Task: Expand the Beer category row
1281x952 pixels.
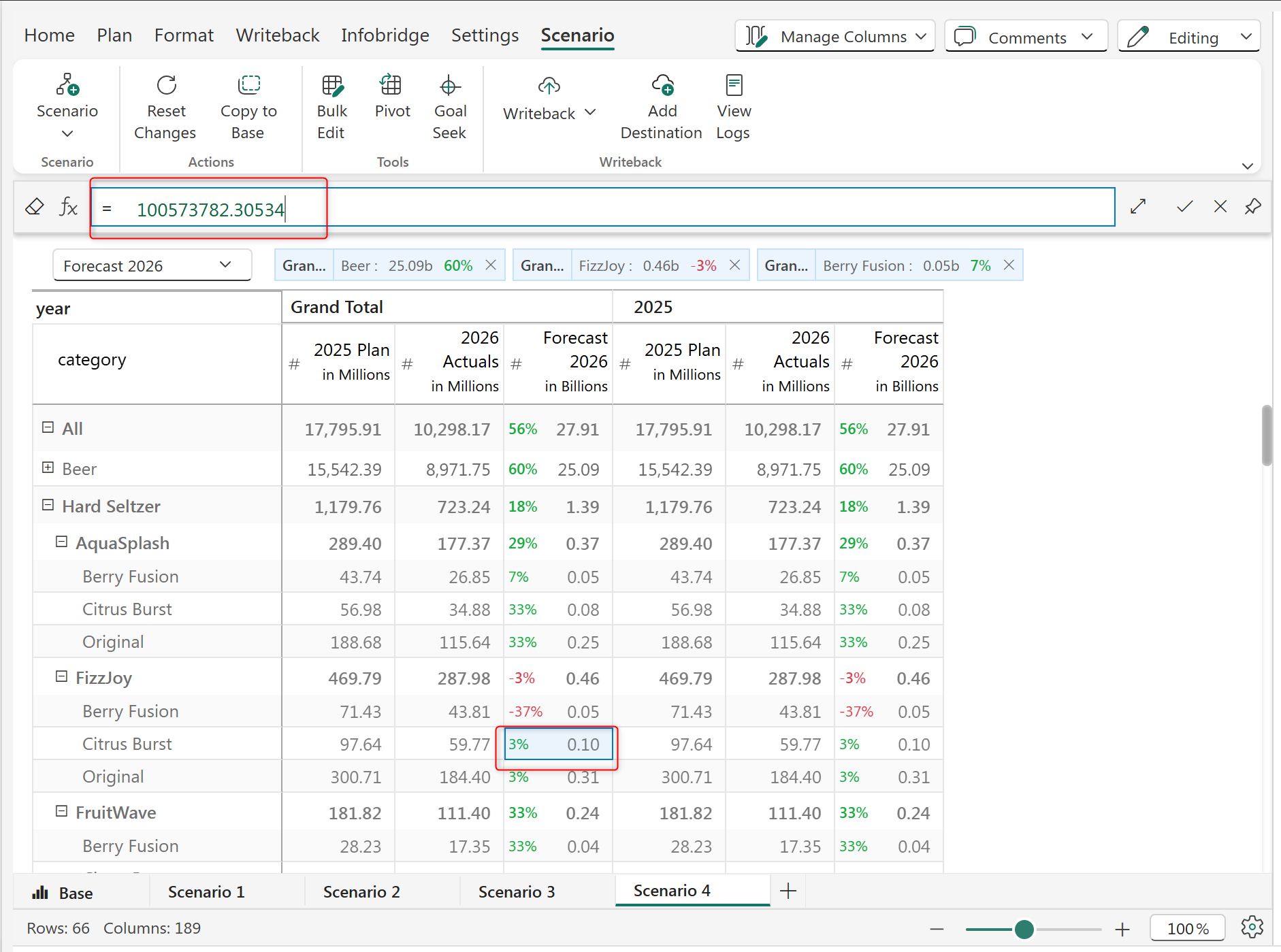Action: 48,467
